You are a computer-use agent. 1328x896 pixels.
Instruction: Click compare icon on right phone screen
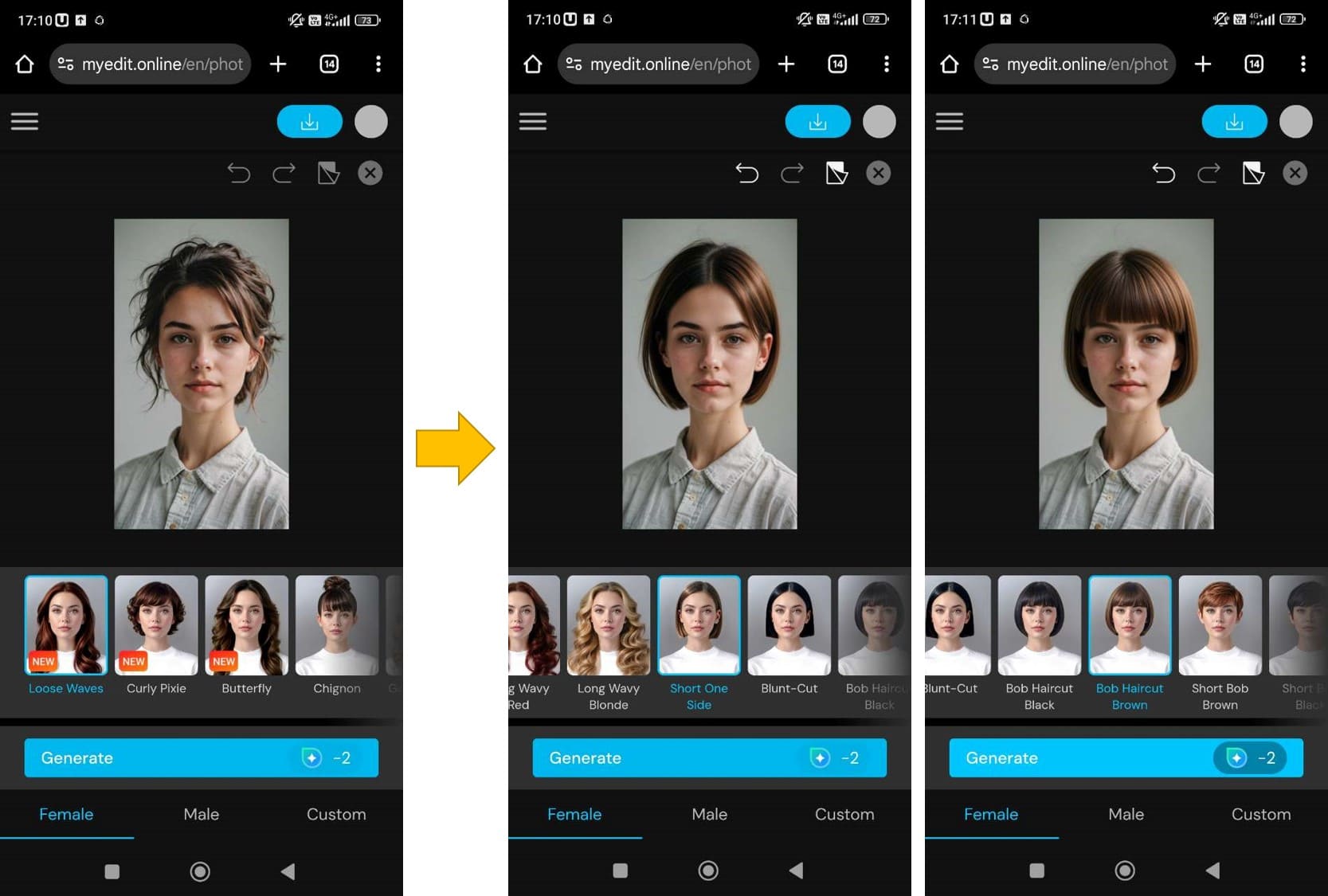coord(1254,173)
